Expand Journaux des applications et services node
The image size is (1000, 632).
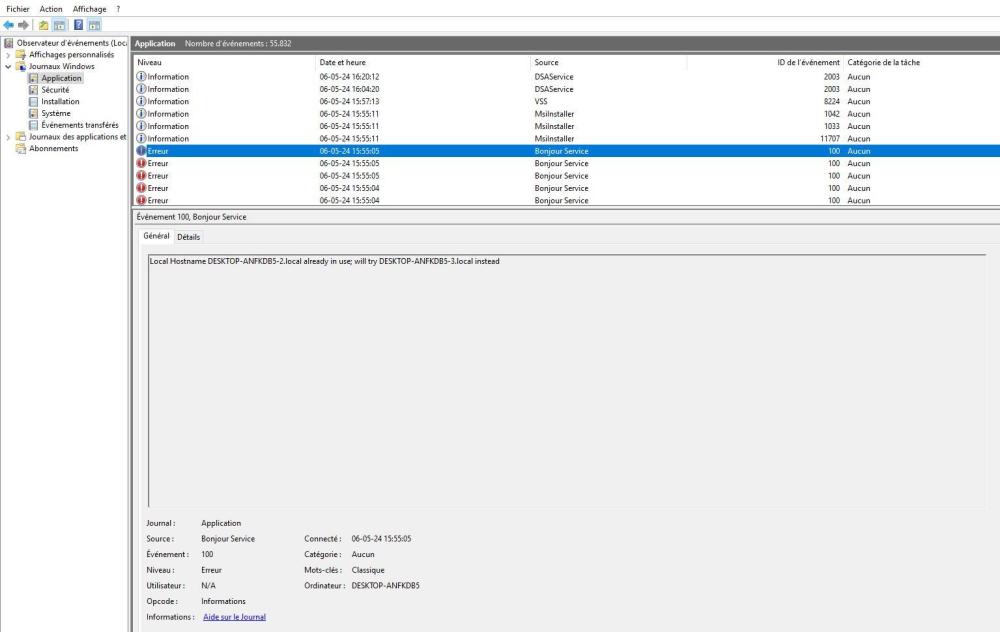(9, 137)
